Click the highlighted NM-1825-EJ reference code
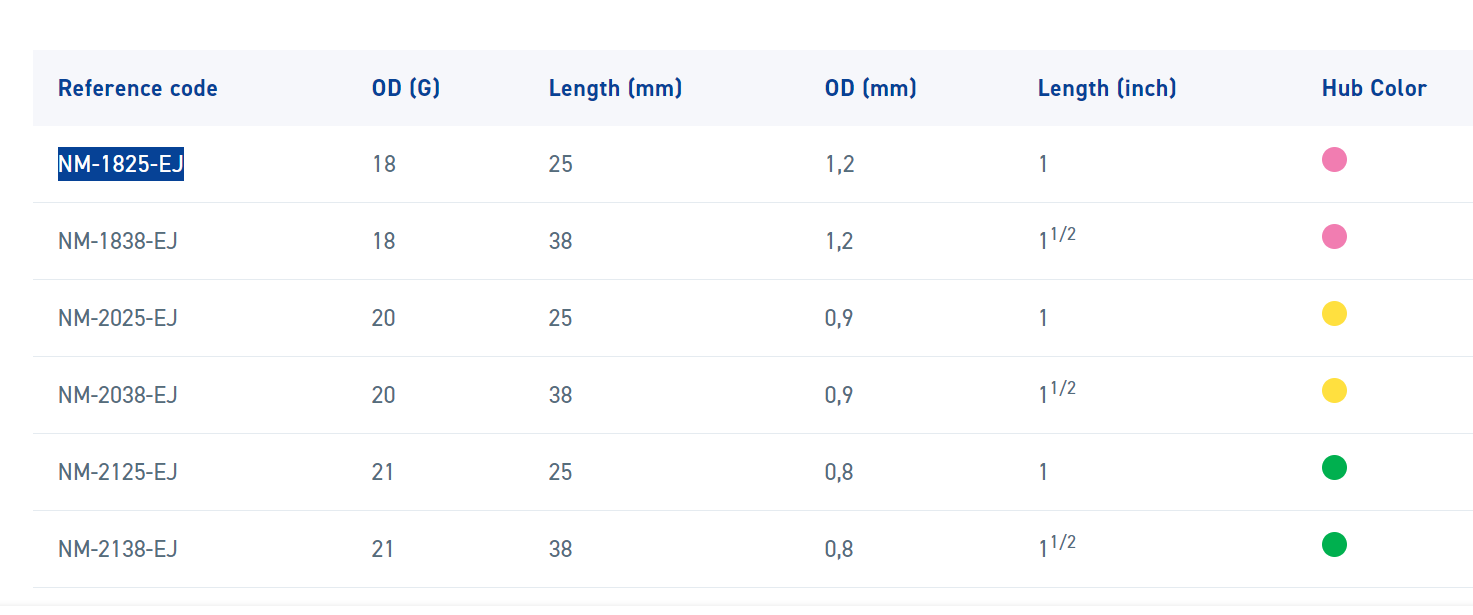This screenshot has width=1473, height=615. pyautogui.click(x=121, y=164)
